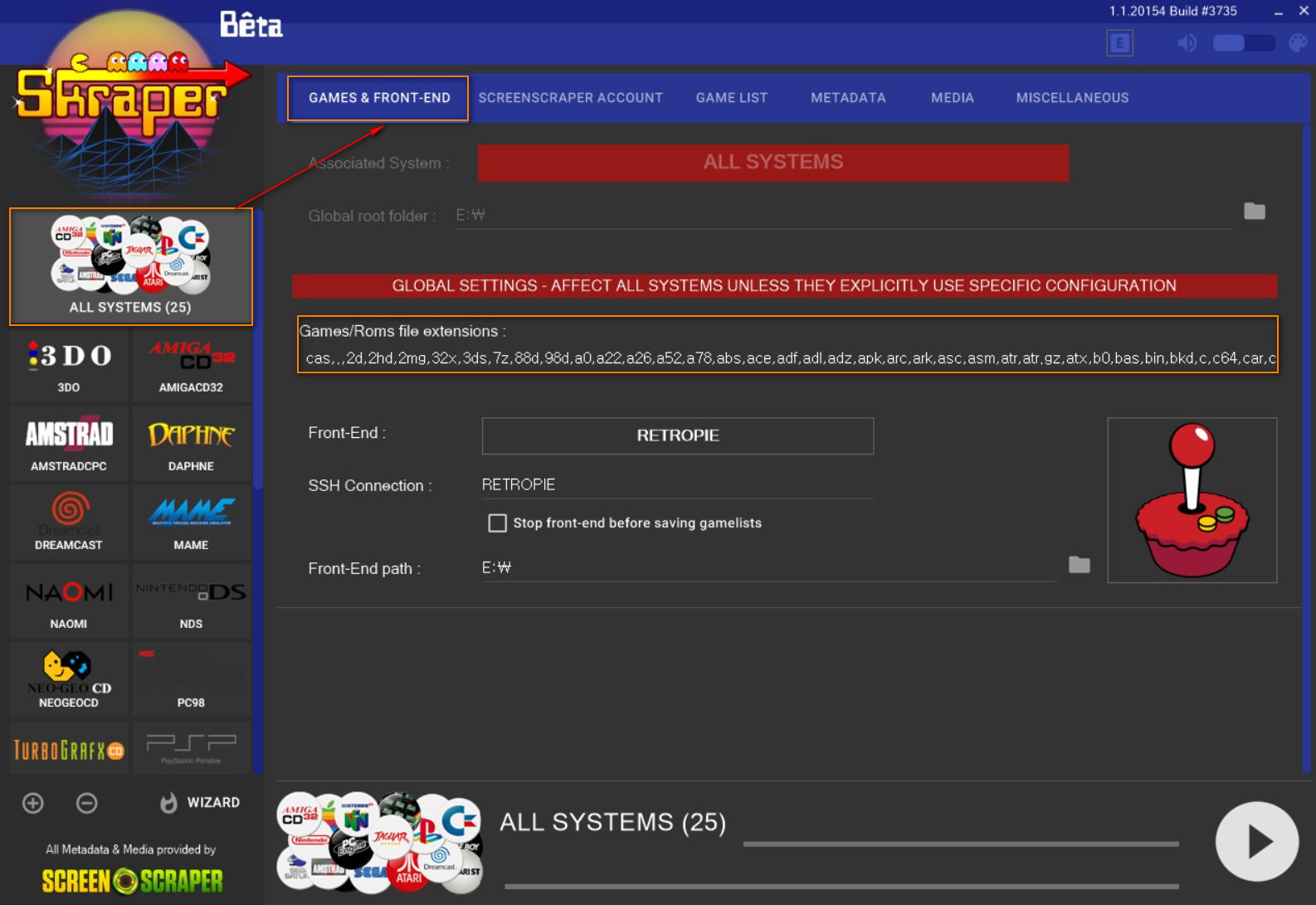Viewport: 1316px width, 905px height.
Task: Select the NEOGEOCD system
Action: (69, 681)
